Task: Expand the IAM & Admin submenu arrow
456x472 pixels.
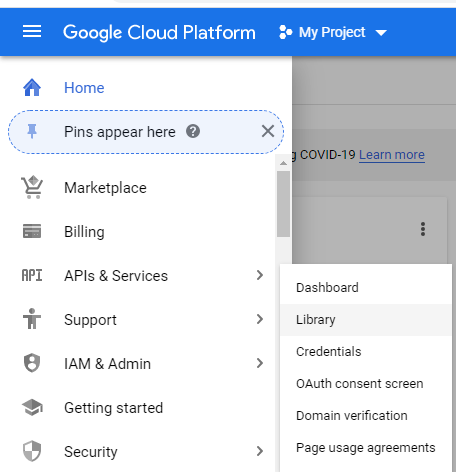Action: point(260,363)
